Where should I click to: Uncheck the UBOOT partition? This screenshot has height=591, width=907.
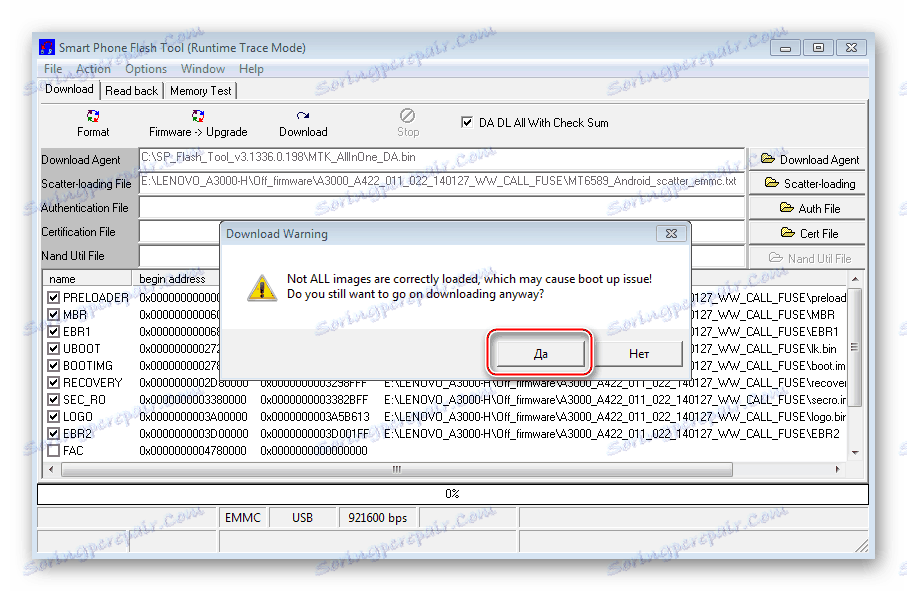coord(54,349)
